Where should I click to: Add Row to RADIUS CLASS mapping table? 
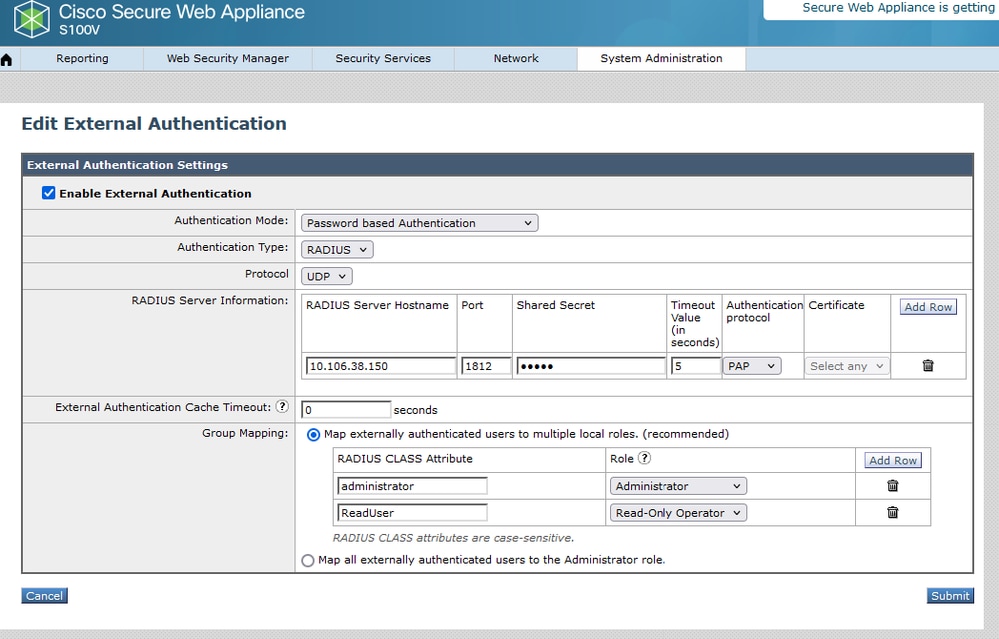893,461
